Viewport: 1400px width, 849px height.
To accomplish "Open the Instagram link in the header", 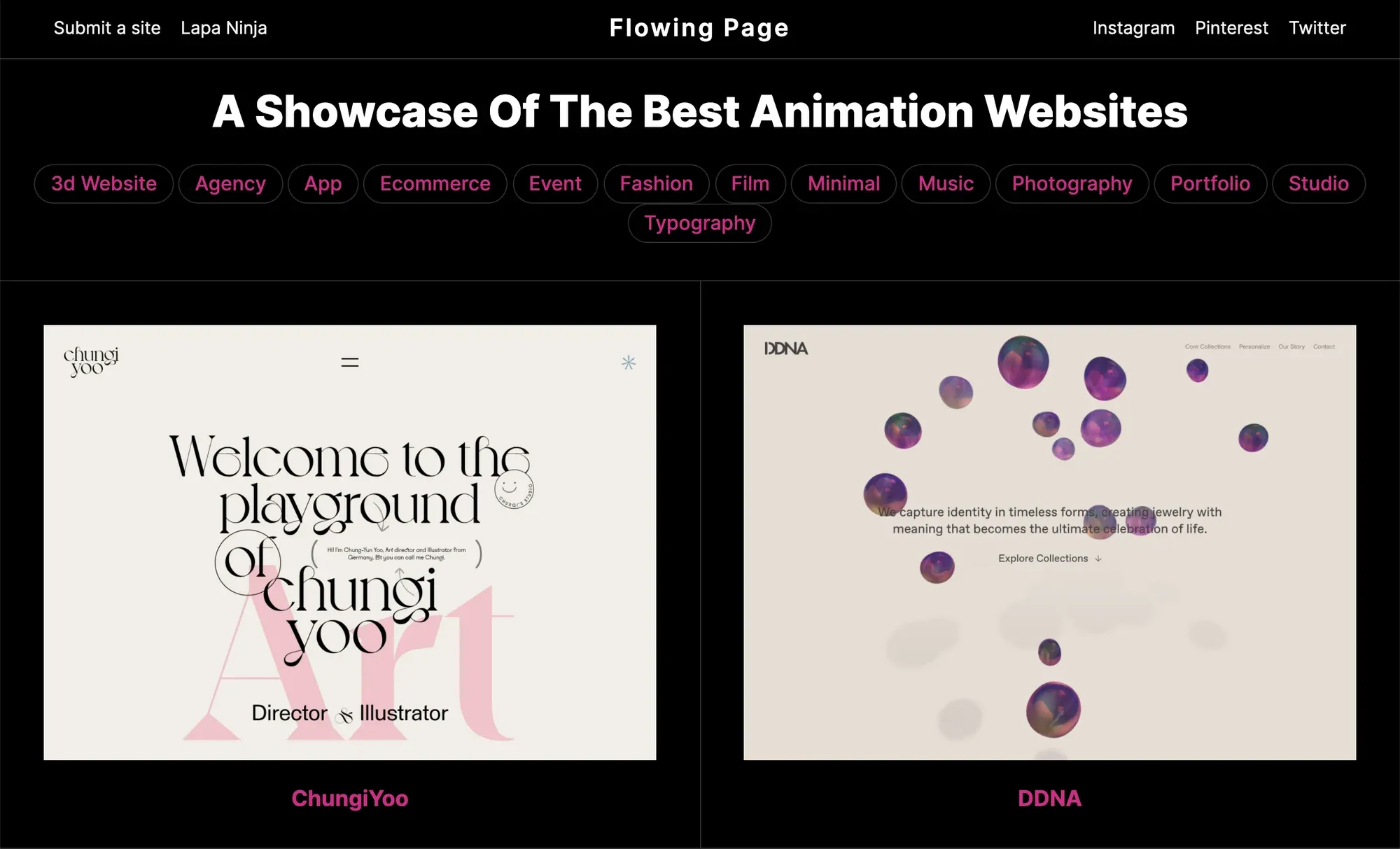I will click(1133, 28).
